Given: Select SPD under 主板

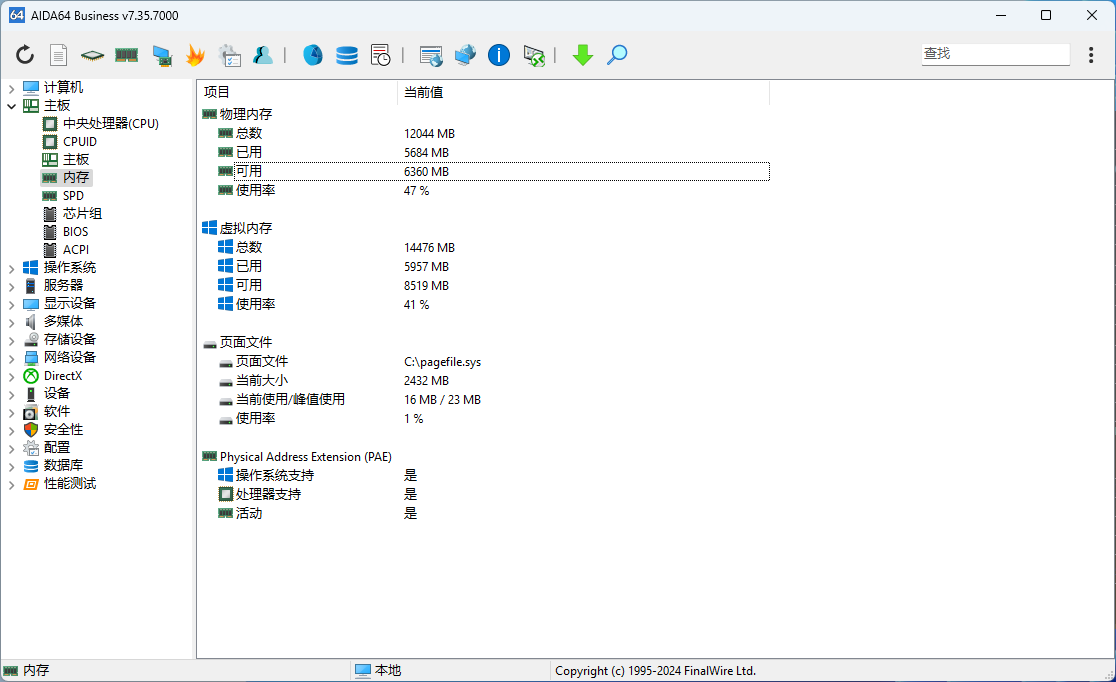Looking at the screenshot, I should pyautogui.click(x=73, y=196).
